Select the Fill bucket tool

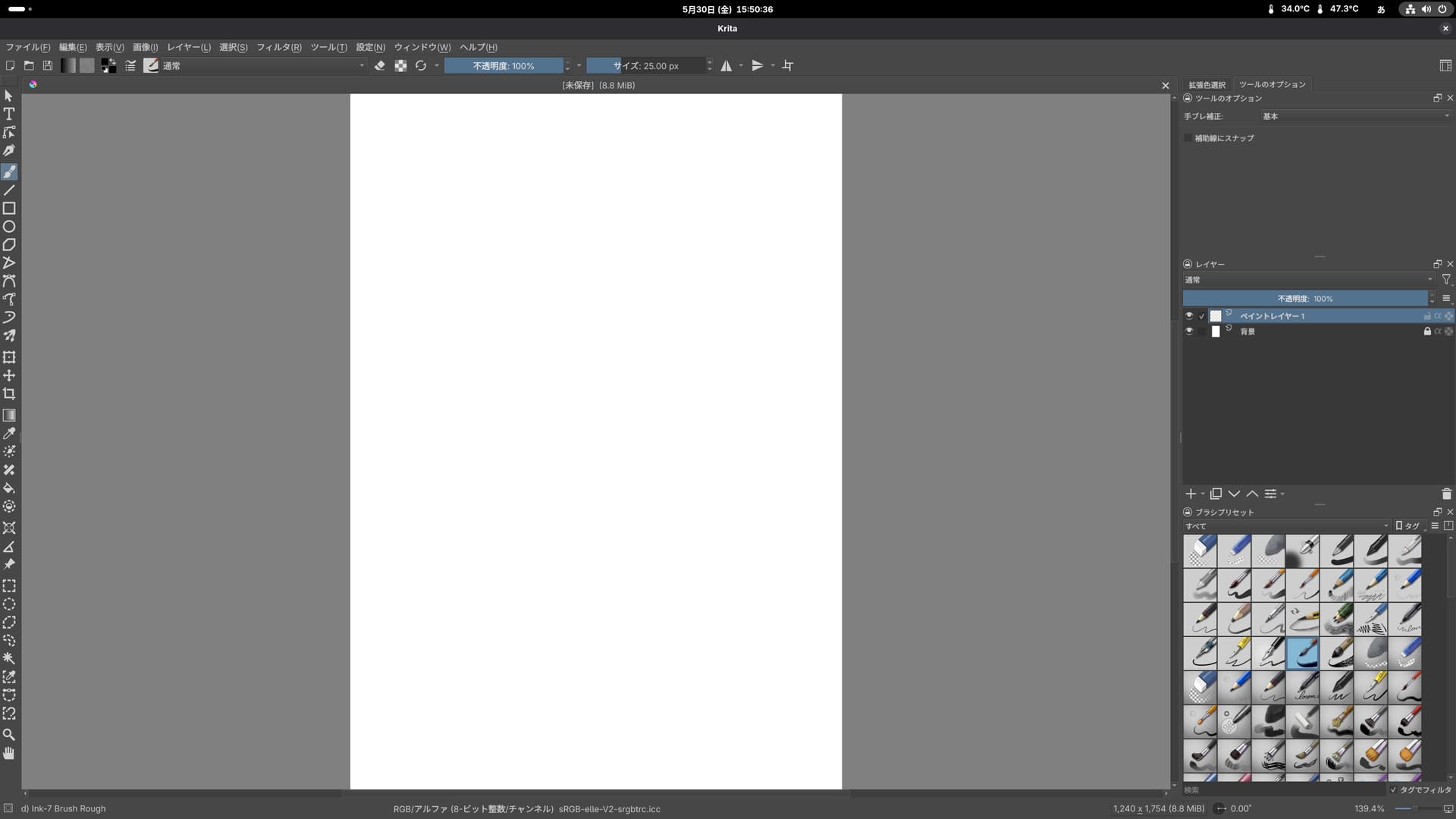point(9,488)
